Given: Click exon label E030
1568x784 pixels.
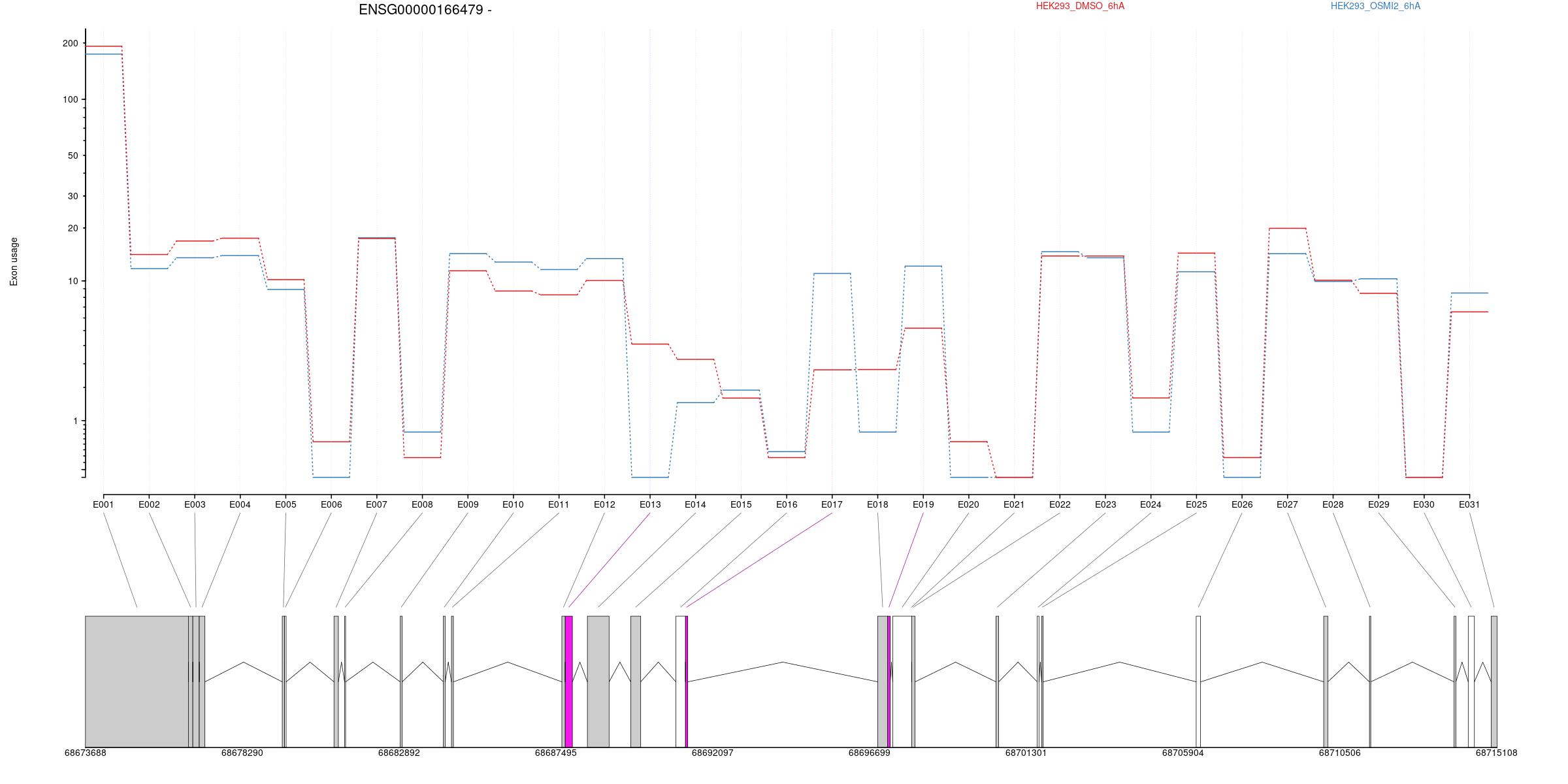Looking at the screenshot, I should tap(1424, 504).
